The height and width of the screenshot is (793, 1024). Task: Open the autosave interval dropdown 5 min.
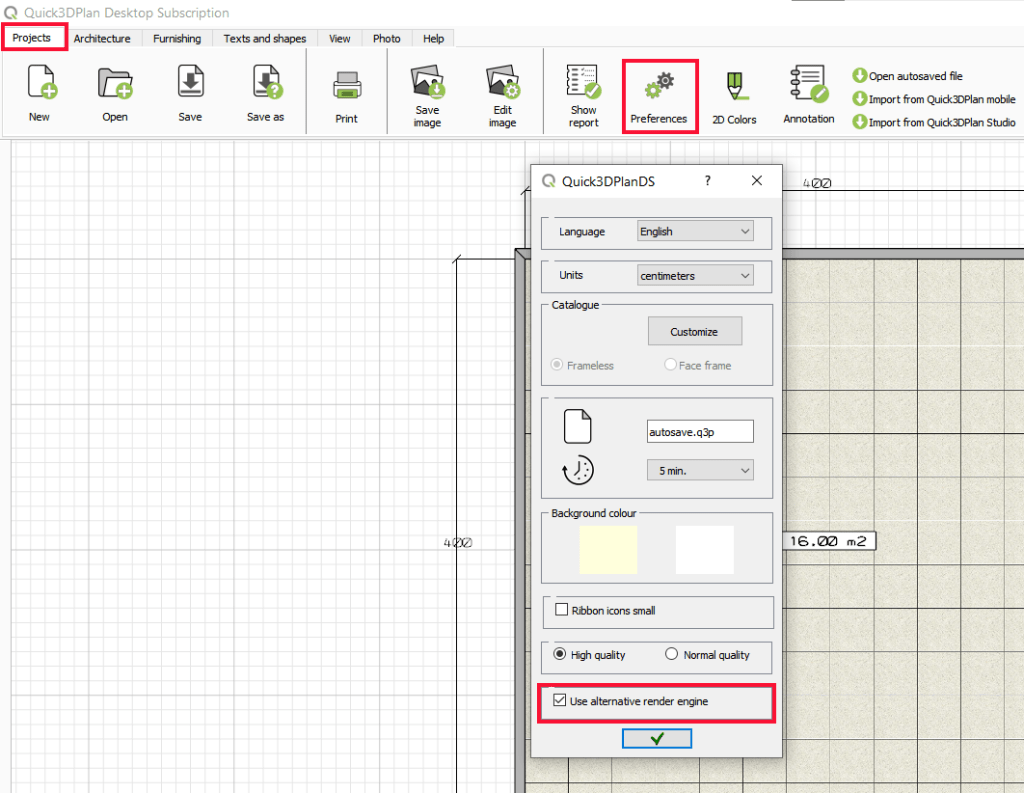(700, 470)
